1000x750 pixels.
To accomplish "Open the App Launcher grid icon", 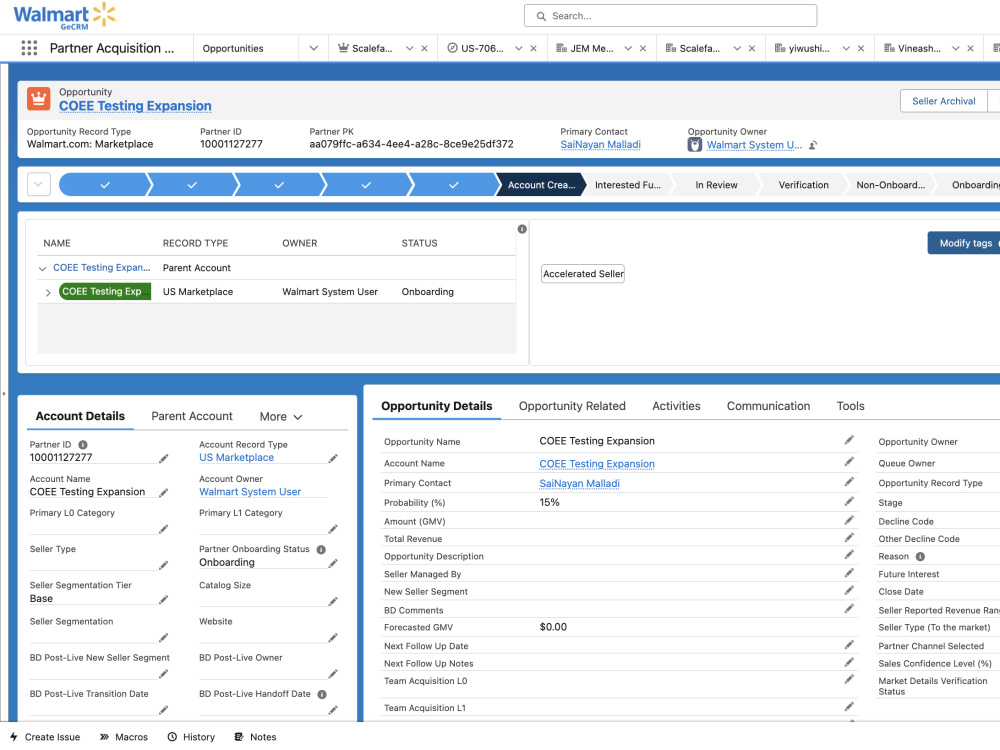I will click(29, 48).
